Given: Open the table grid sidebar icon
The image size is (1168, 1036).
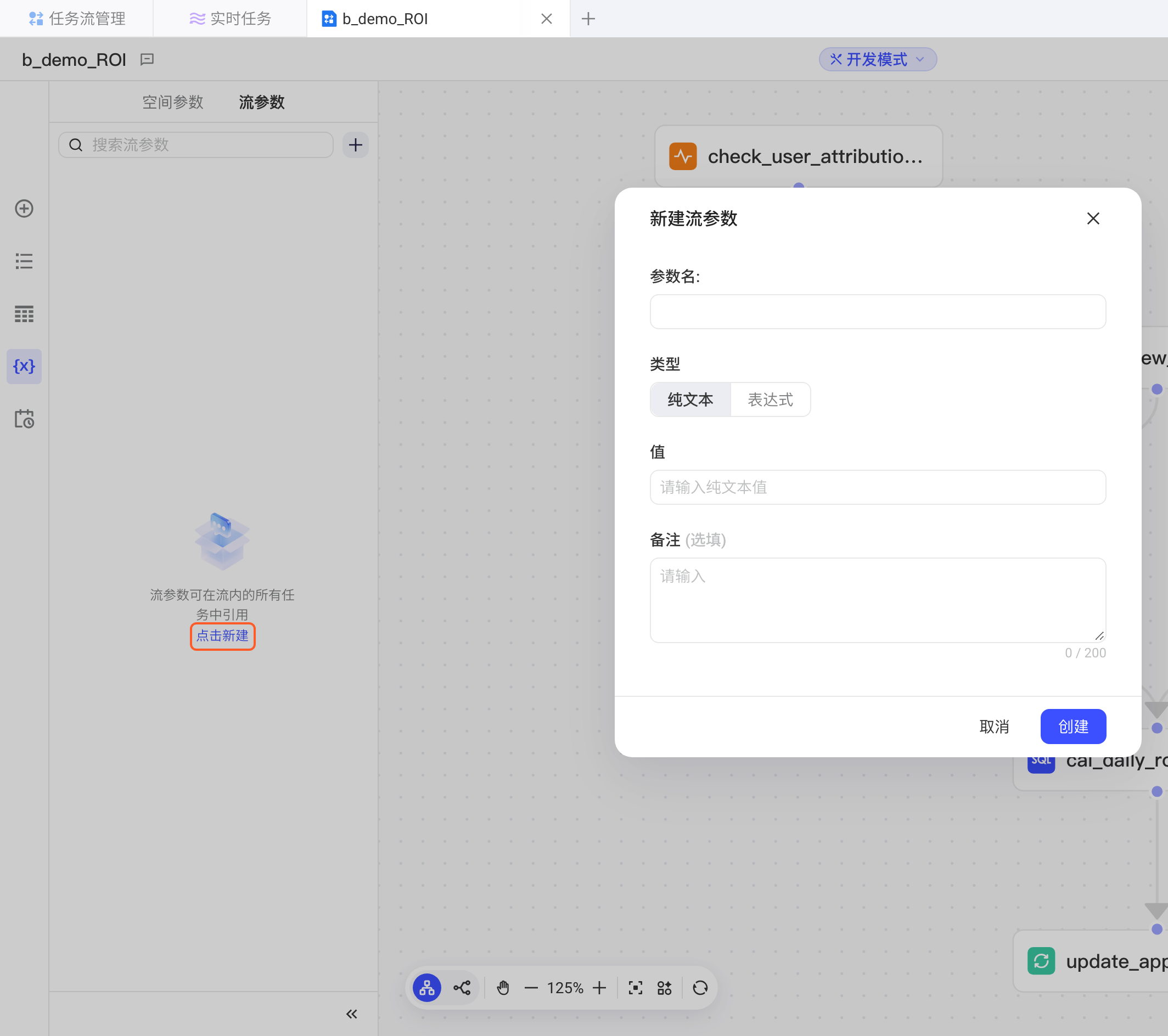Looking at the screenshot, I should [24, 314].
